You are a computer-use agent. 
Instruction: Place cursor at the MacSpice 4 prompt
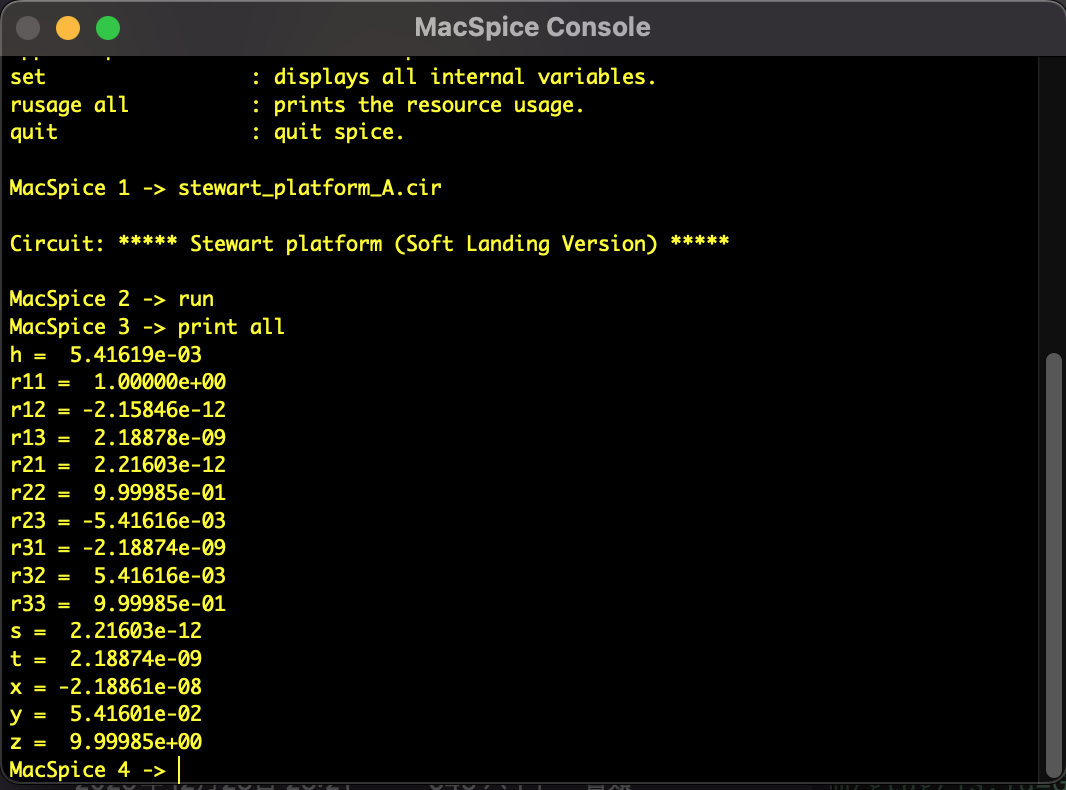[x=179, y=770]
